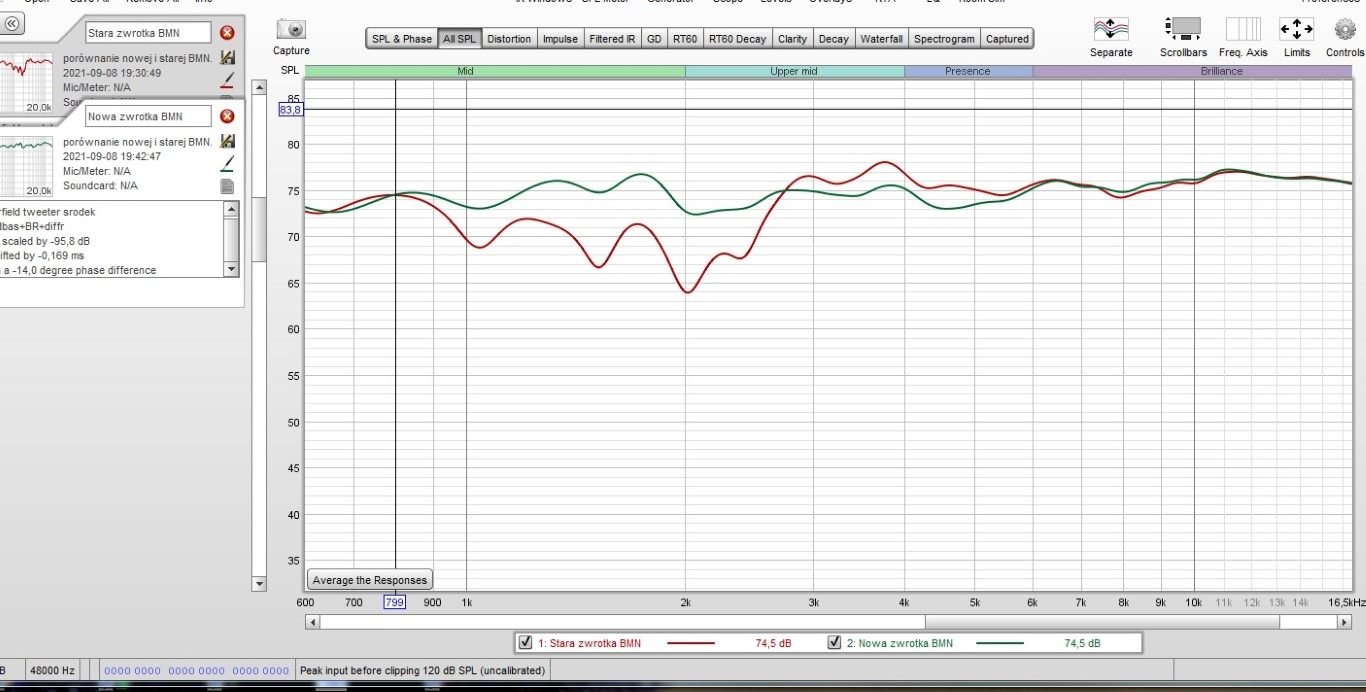Click the Upper mid band label

795,71
